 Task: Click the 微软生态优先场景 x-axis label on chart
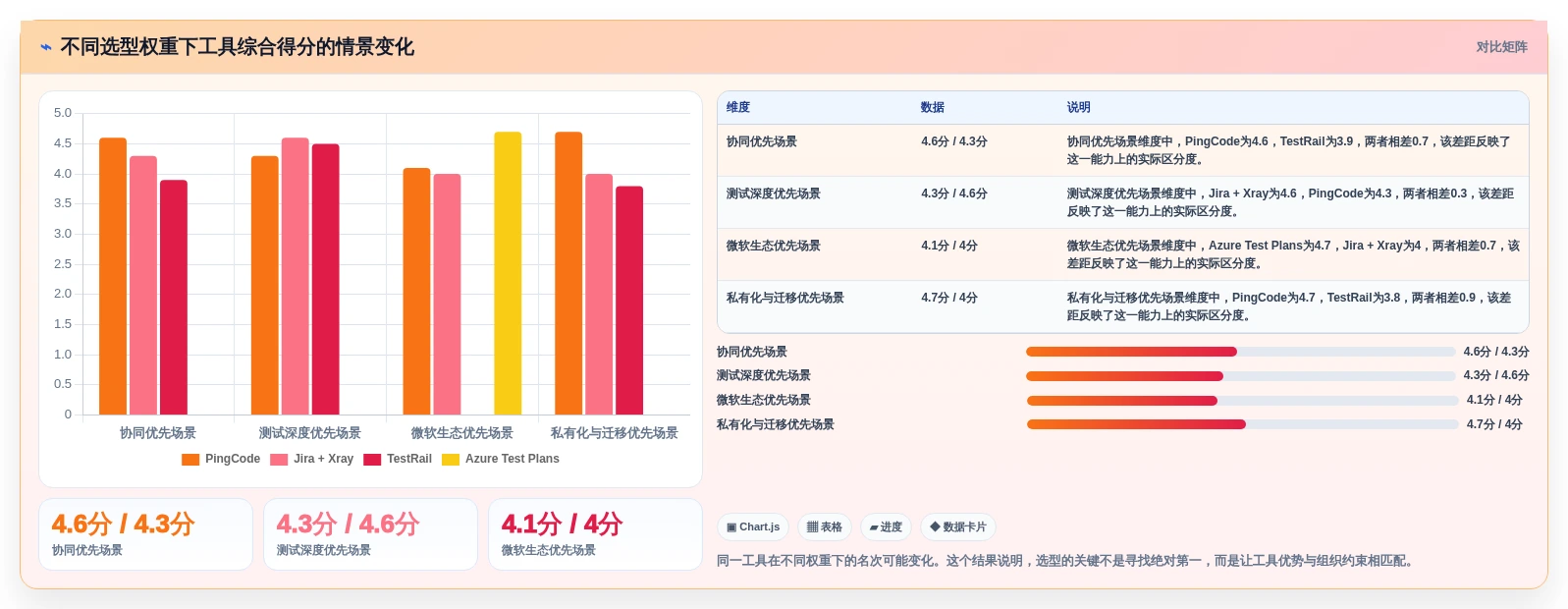tap(462, 433)
